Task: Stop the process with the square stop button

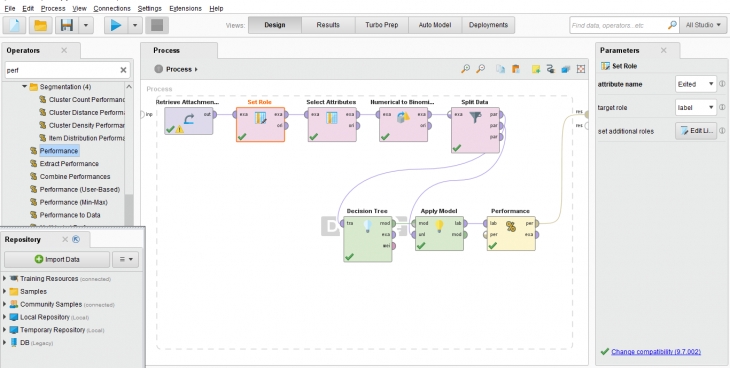Action: (157, 25)
